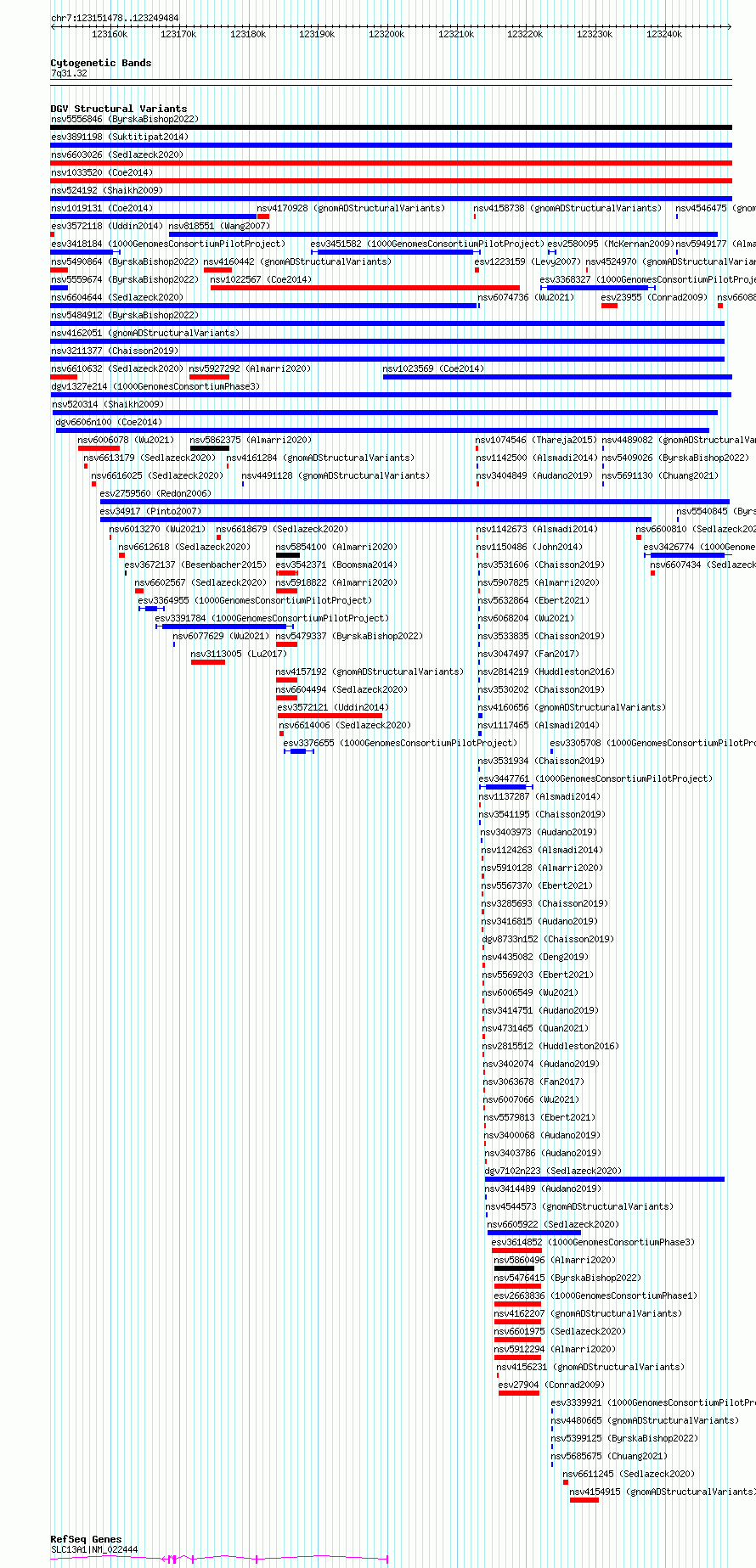The width and height of the screenshot is (756, 1568).
Task: Click esv3376655 1000Genomes pilot label
Action: (400, 743)
